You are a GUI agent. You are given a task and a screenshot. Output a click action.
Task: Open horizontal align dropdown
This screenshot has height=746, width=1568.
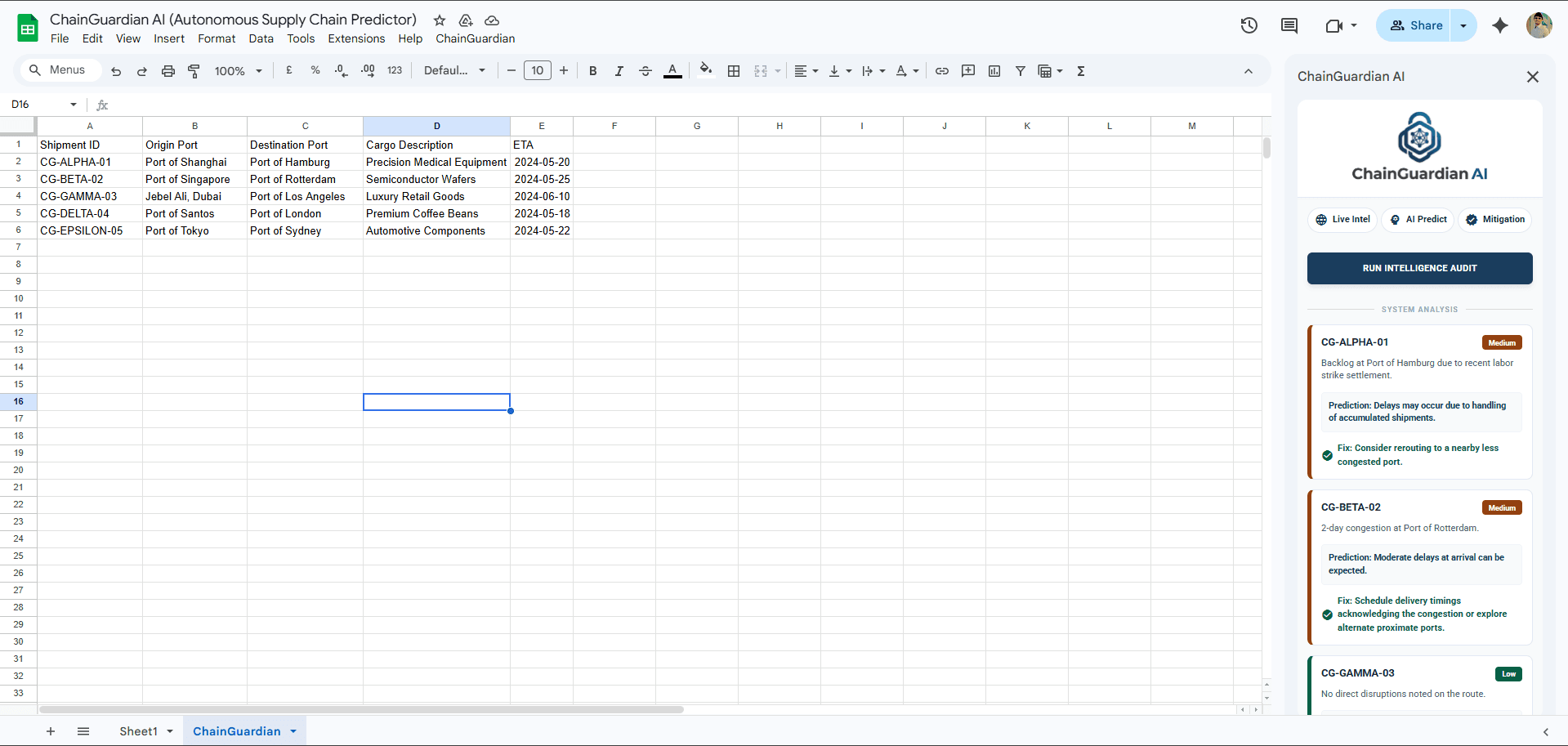tap(806, 71)
